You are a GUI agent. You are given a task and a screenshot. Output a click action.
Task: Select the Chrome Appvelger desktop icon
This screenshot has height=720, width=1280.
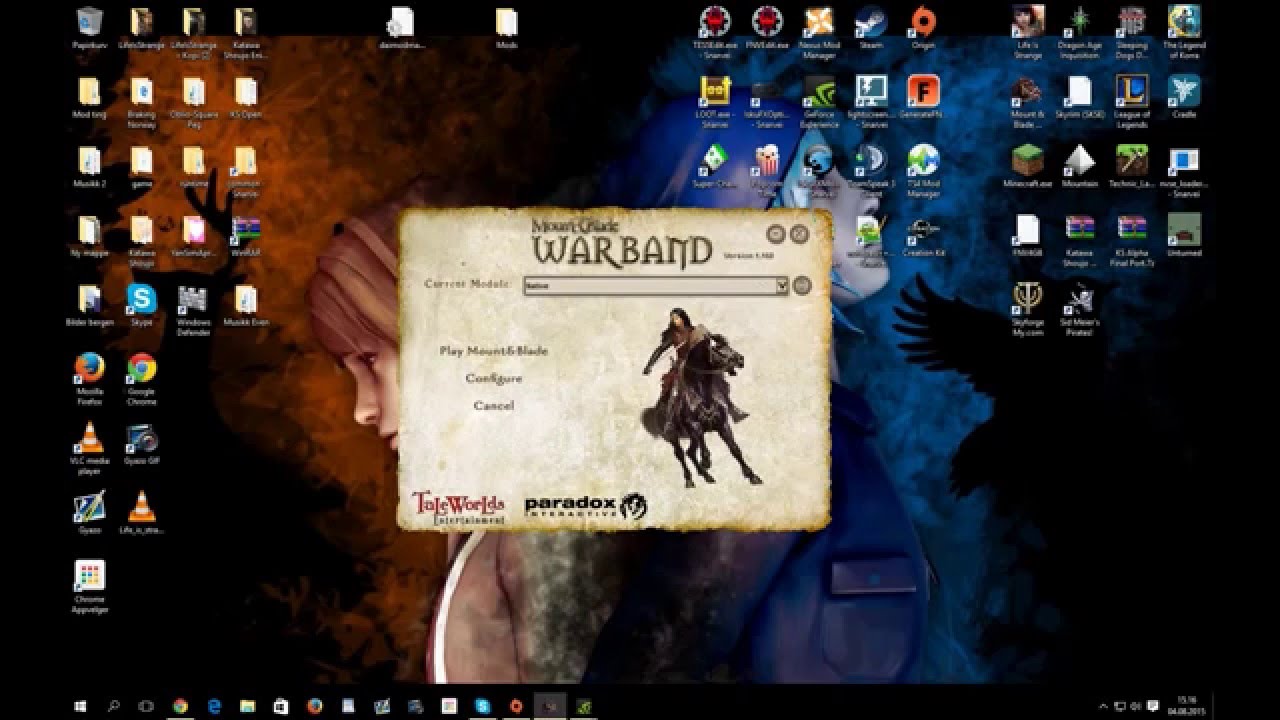[89, 586]
